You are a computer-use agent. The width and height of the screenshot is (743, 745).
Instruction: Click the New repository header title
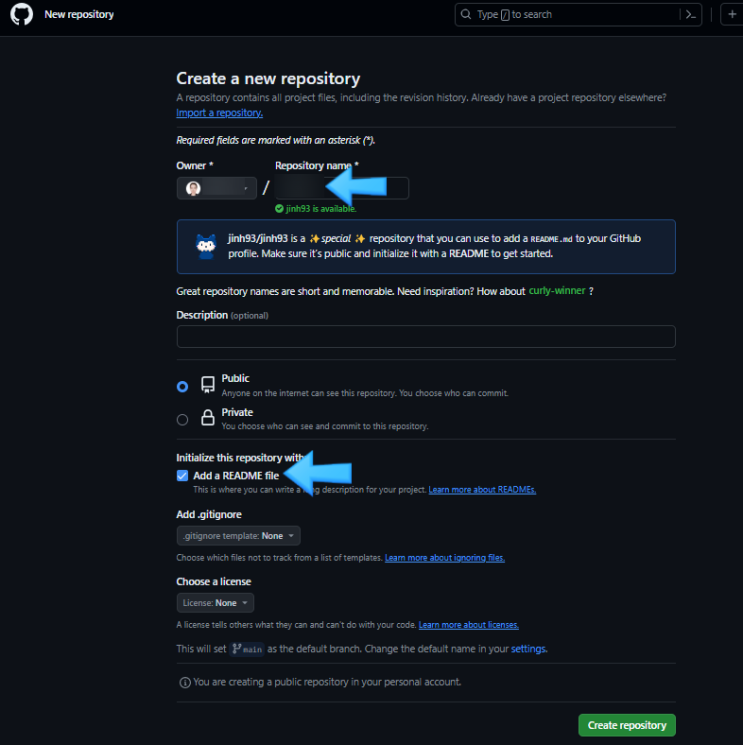[x=79, y=15]
